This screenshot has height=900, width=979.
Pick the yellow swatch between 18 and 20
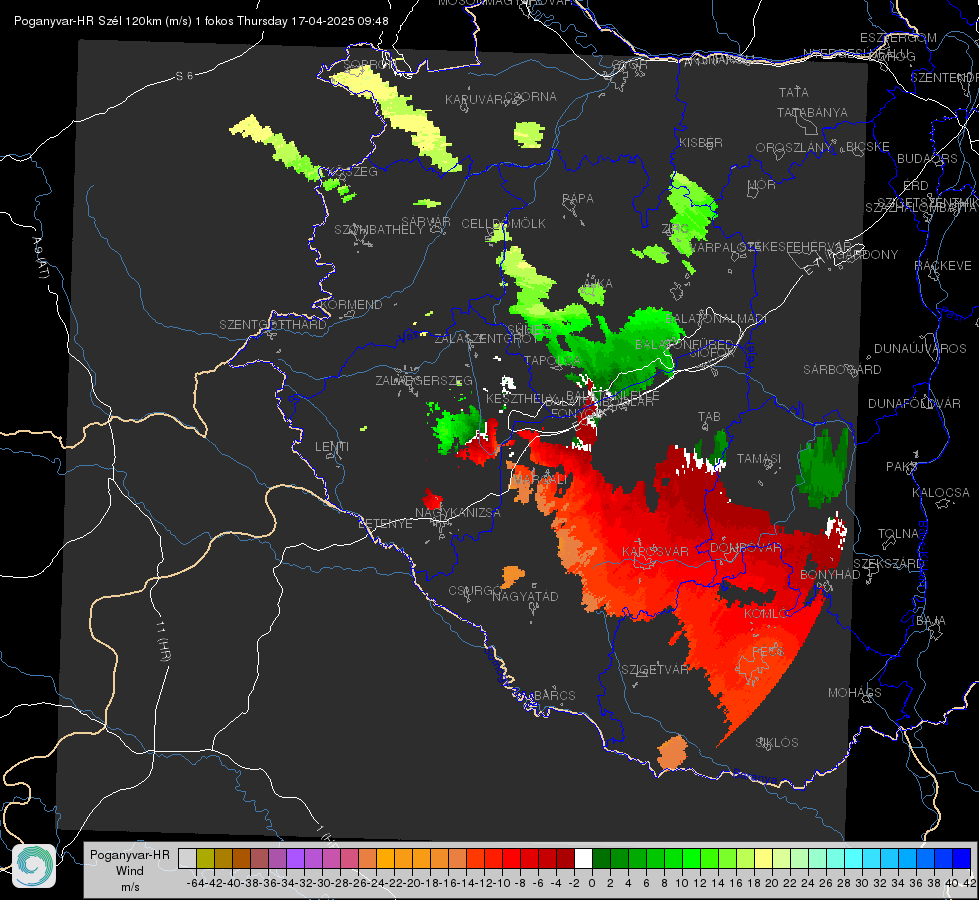coord(764,859)
